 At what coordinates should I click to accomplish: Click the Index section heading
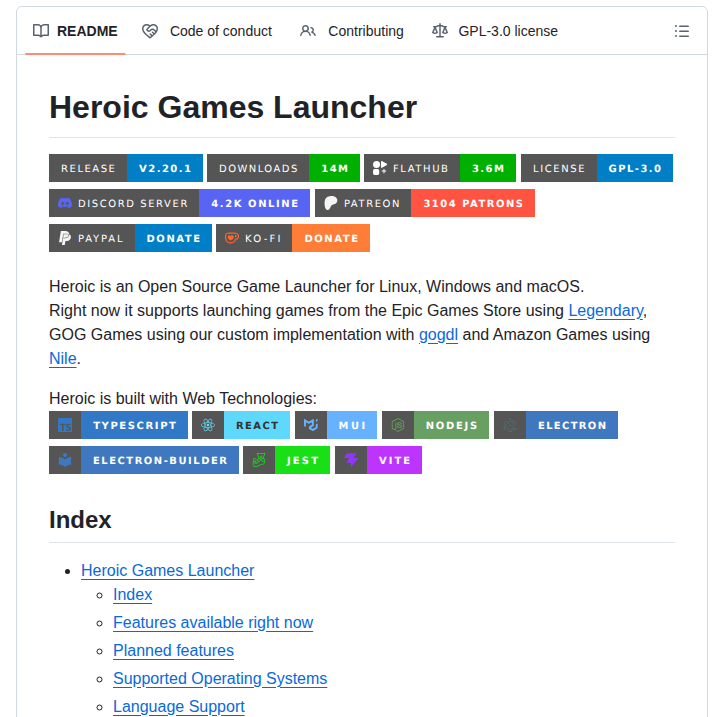point(80,520)
